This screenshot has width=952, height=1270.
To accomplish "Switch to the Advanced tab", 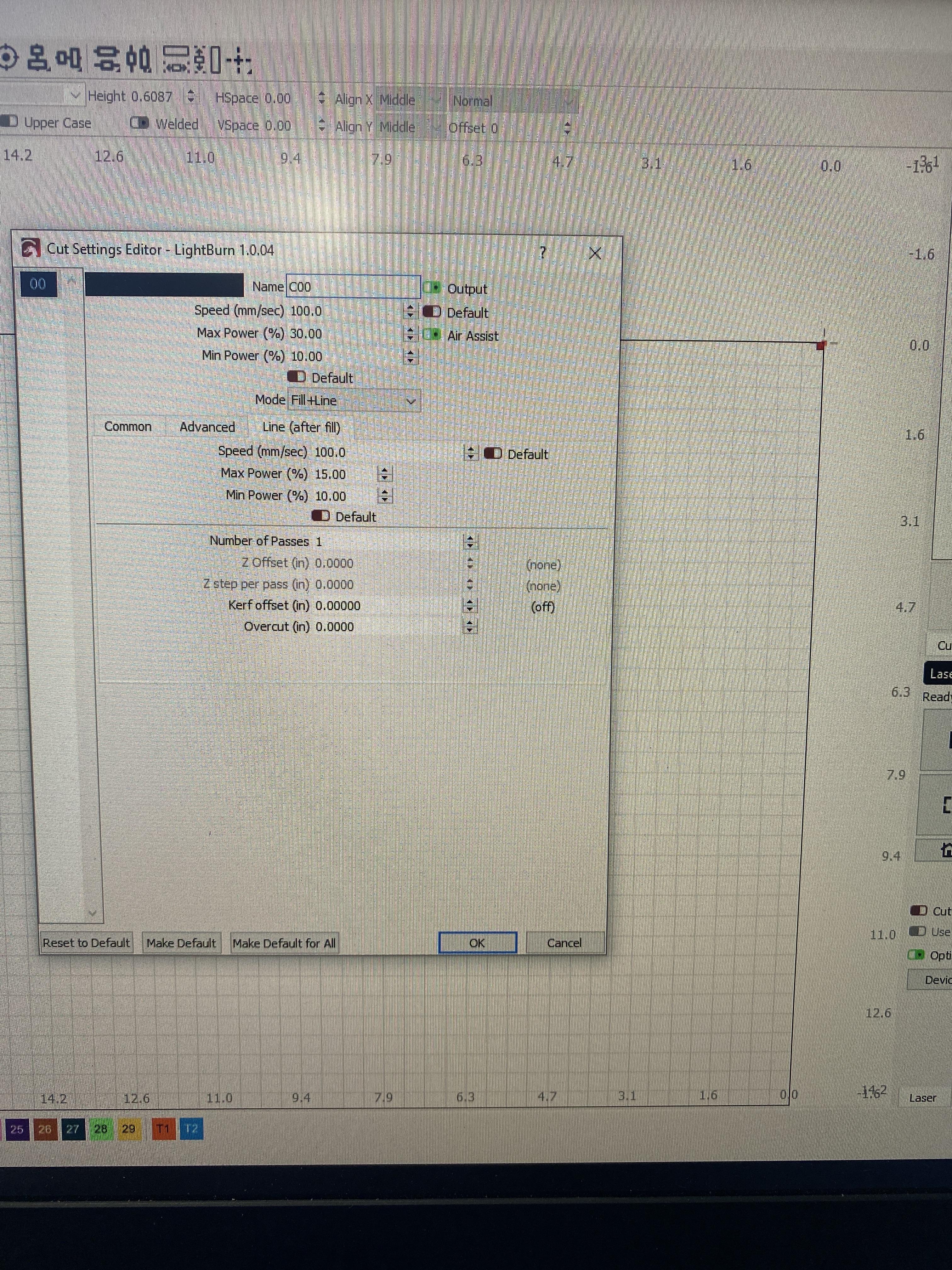I will 207,427.
